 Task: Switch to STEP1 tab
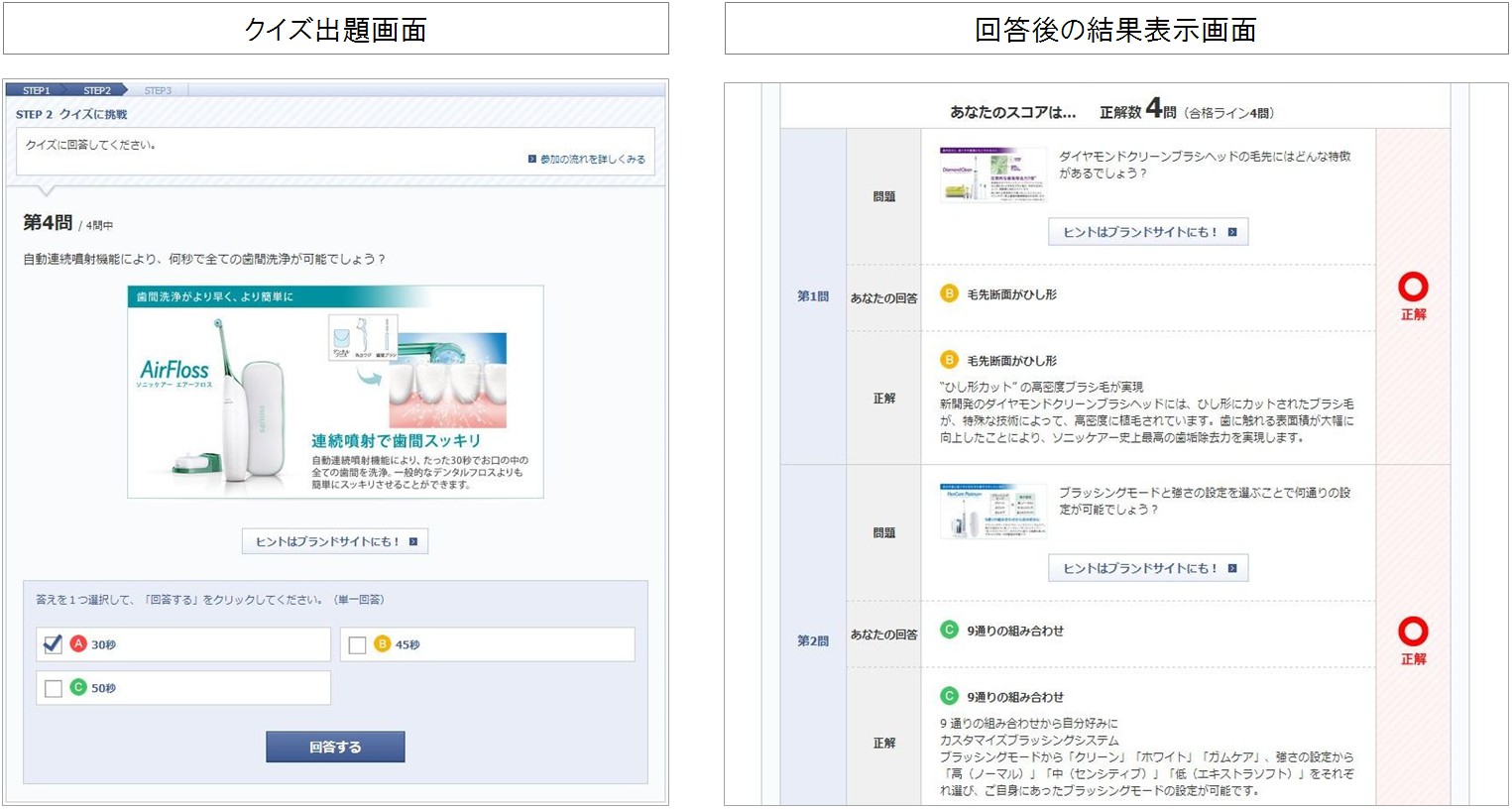tap(37, 90)
